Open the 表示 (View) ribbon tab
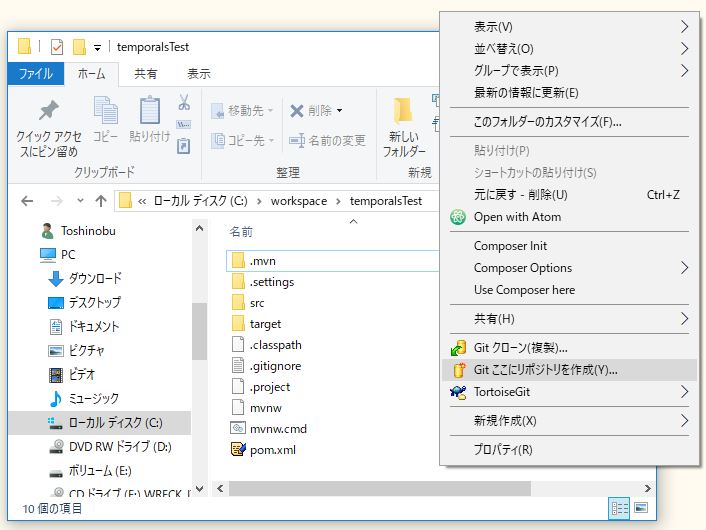Screen dimensions: 706x530 (x=199, y=74)
